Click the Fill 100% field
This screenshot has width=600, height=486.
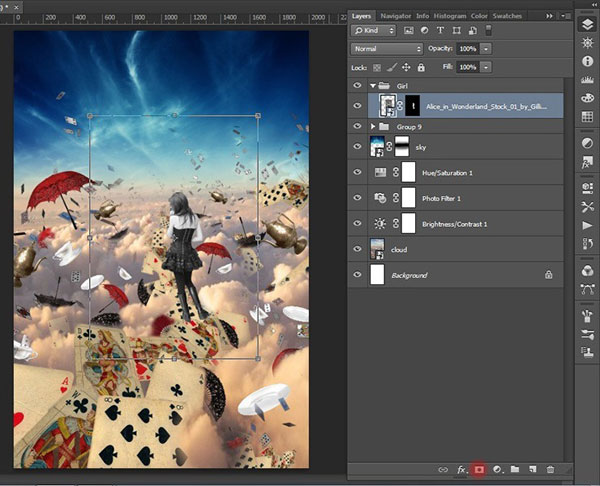[x=468, y=67]
